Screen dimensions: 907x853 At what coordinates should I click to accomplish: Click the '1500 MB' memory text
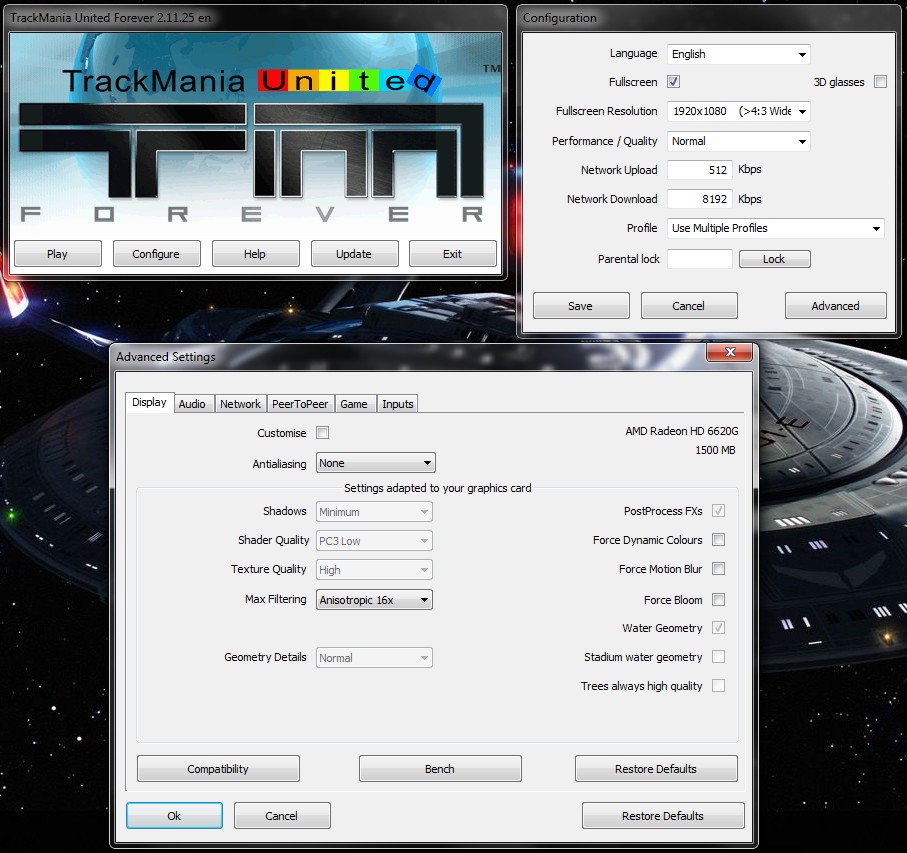[x=715, y=450]
